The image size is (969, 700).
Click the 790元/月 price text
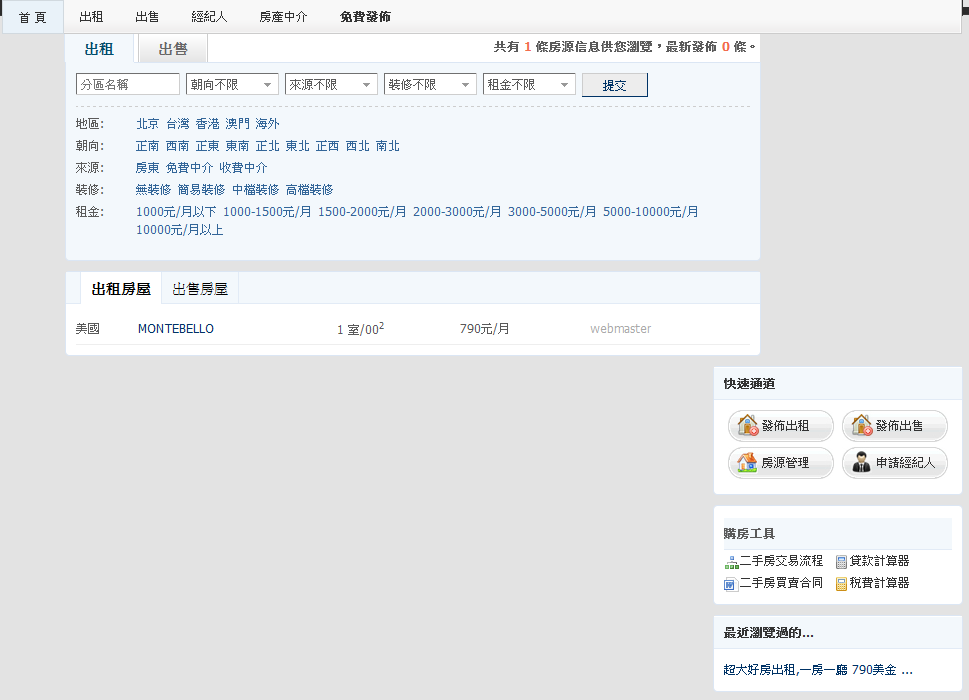(x=484, y=329)
